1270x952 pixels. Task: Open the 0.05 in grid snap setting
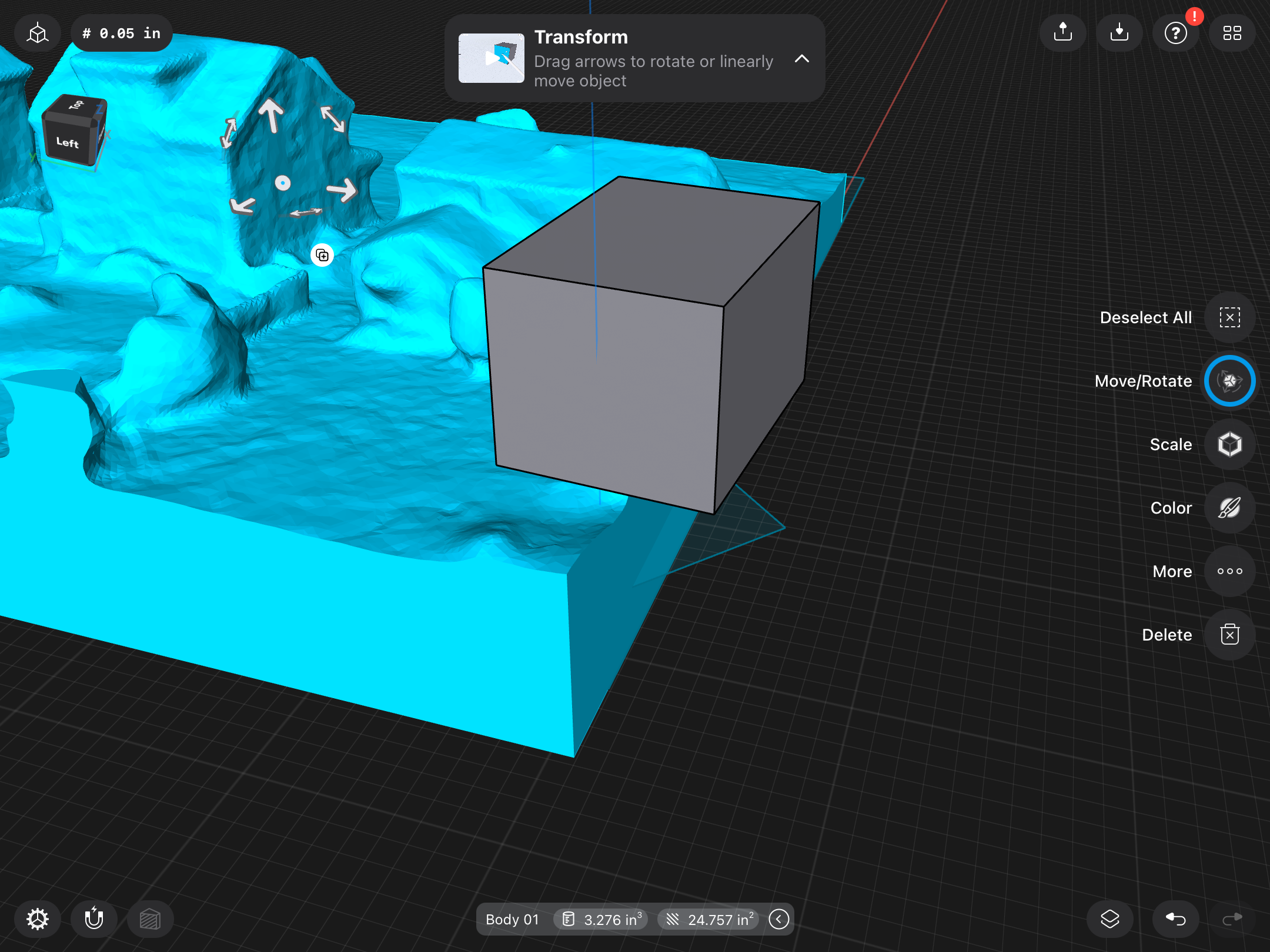coord(122,33)
